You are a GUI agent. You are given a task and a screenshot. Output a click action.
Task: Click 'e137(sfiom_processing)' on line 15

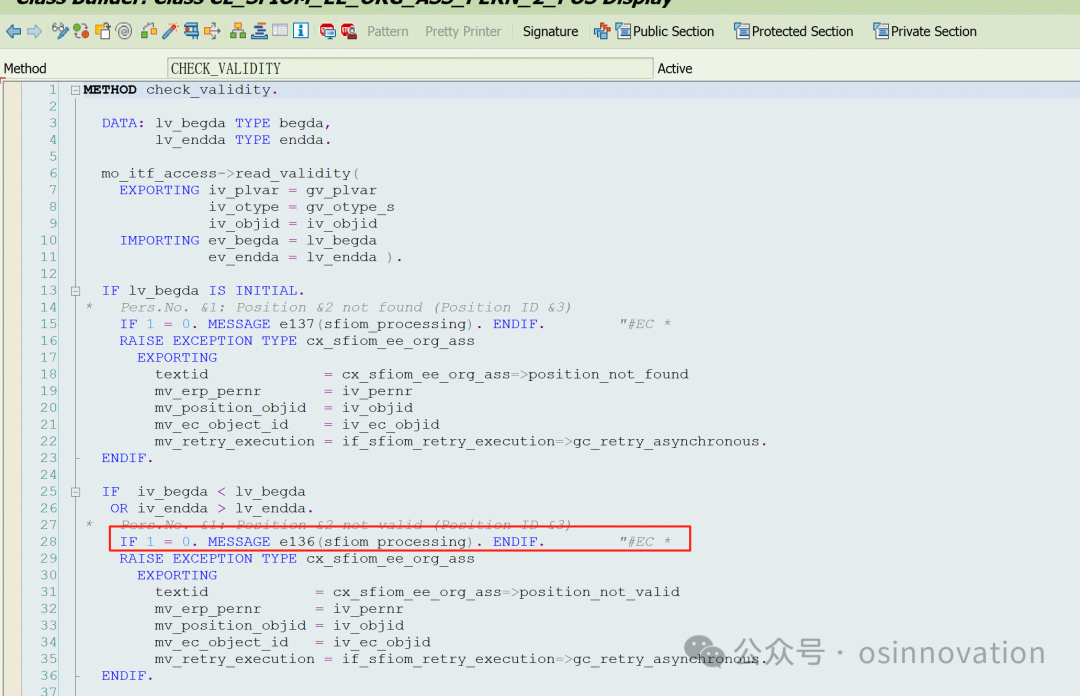click(x=376, y=324)
